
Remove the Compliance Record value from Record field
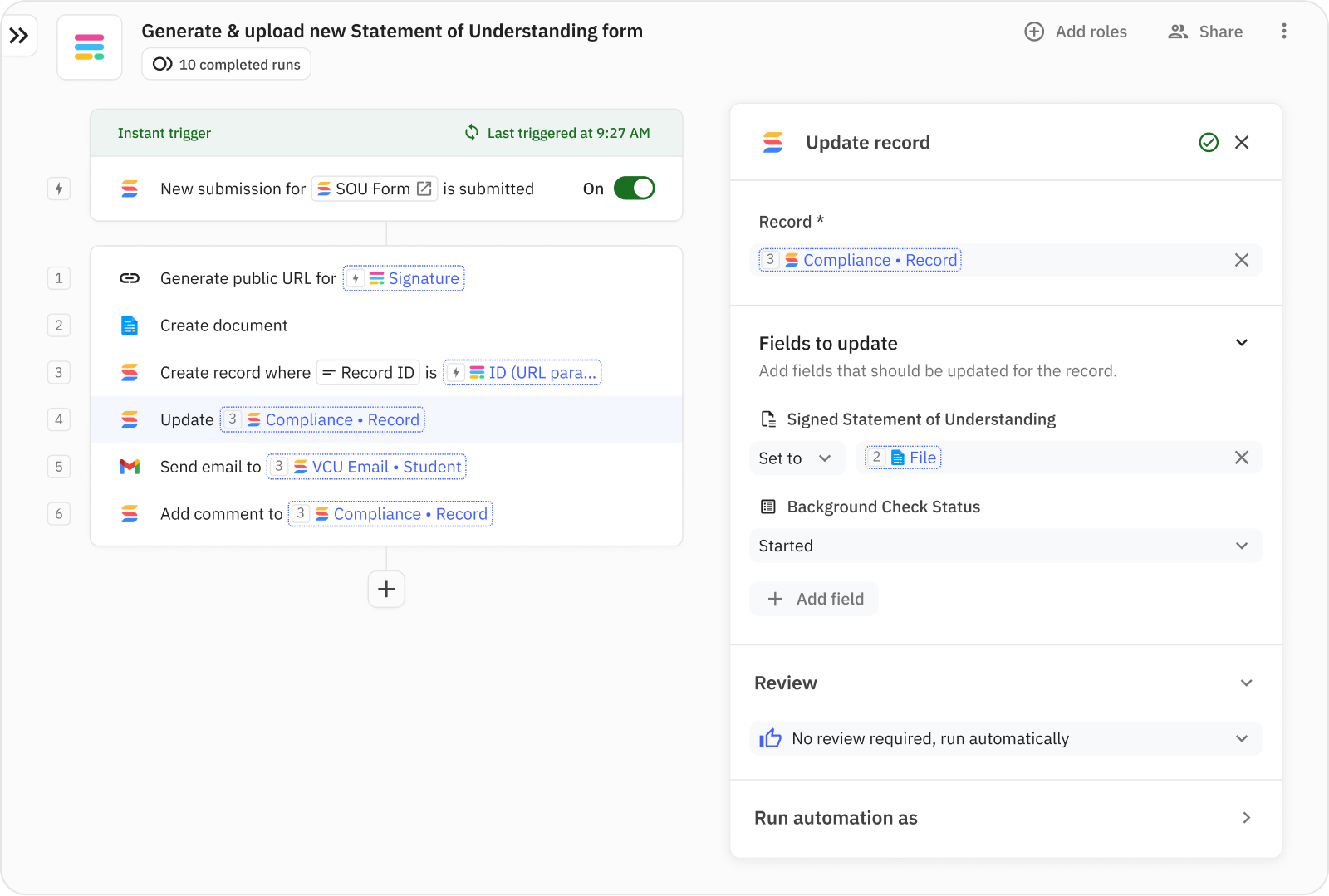[x=1242, y=260]
